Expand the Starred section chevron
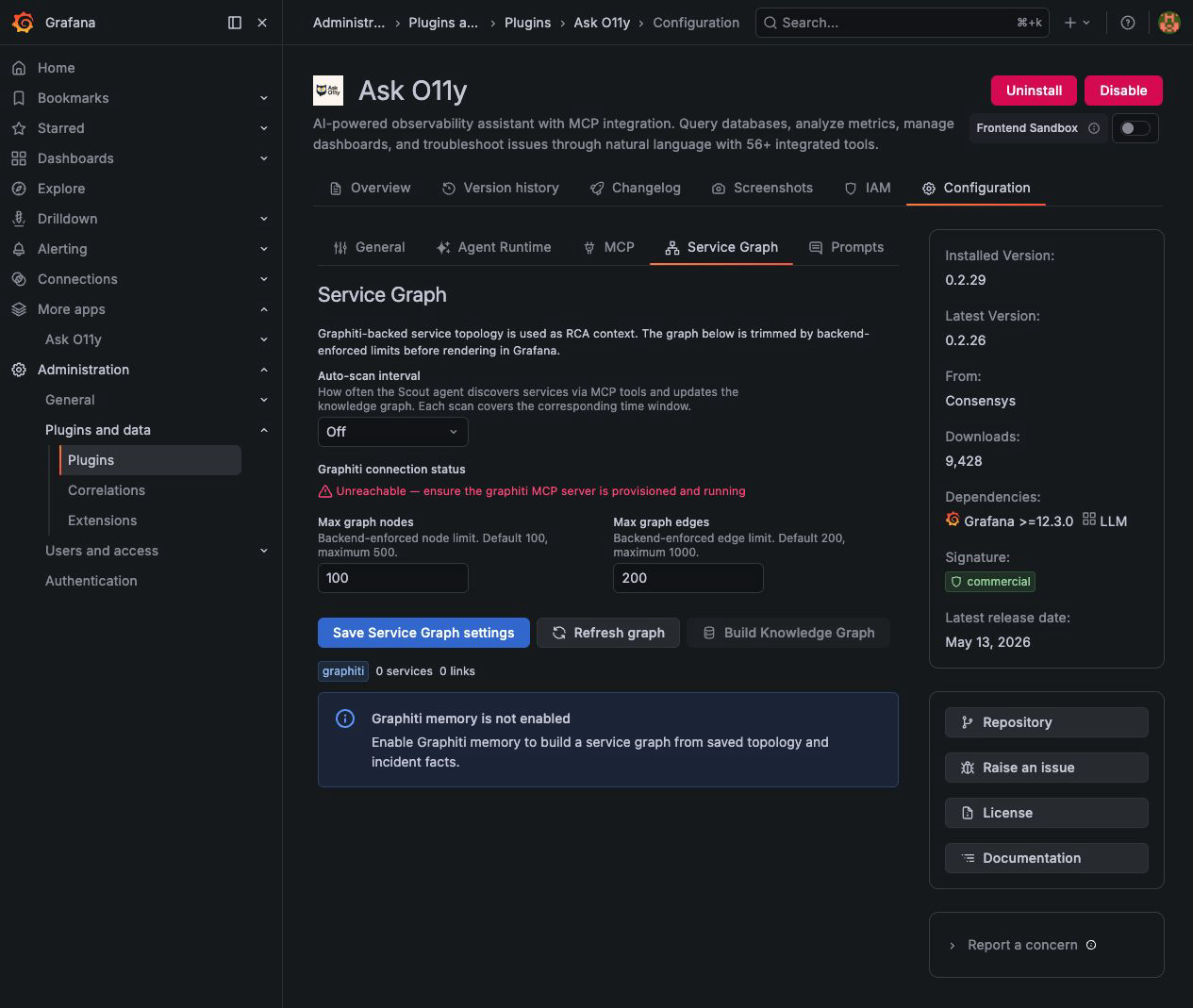Screen dimensions: 1193x1008 (x=264, y=128)
